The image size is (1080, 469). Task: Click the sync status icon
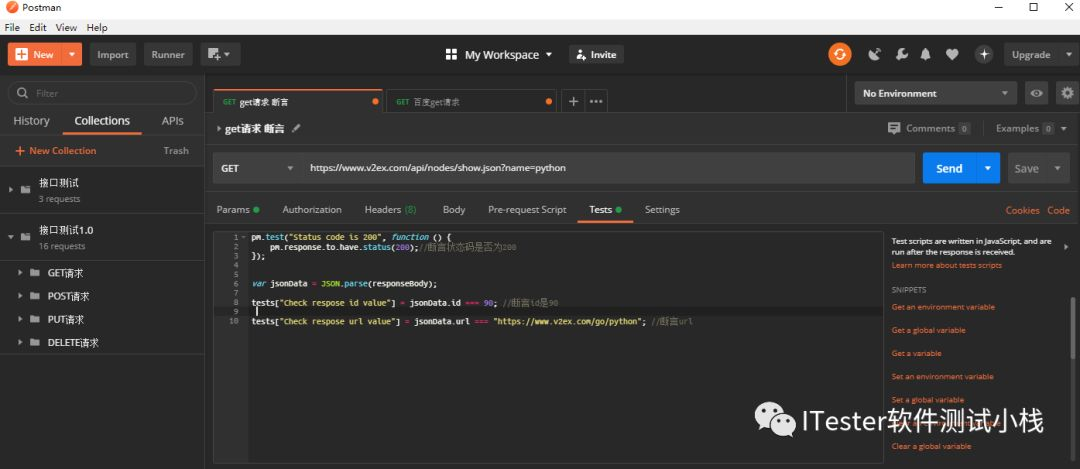coord(840,54)
